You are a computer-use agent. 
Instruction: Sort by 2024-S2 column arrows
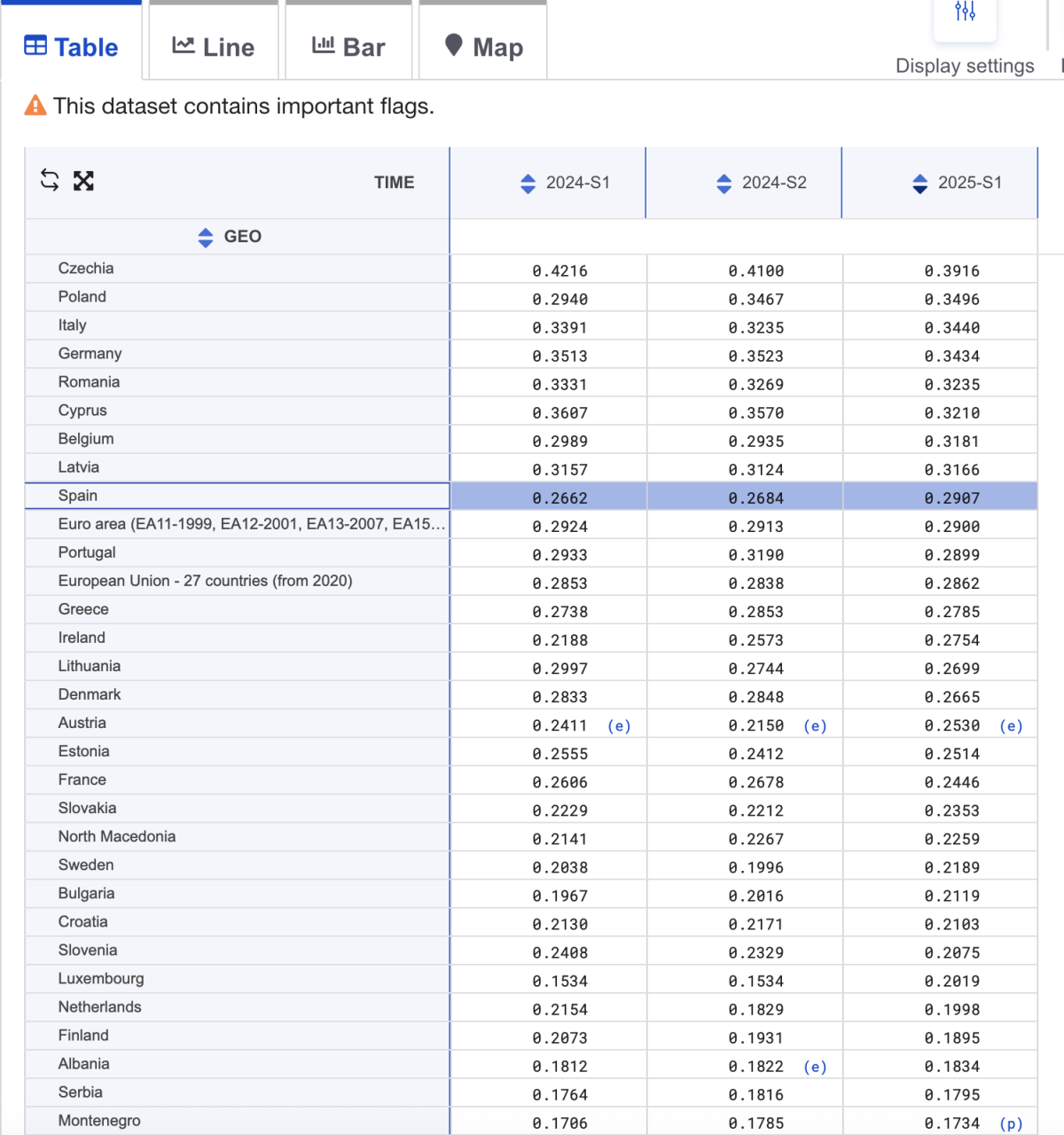pos(724,184)
